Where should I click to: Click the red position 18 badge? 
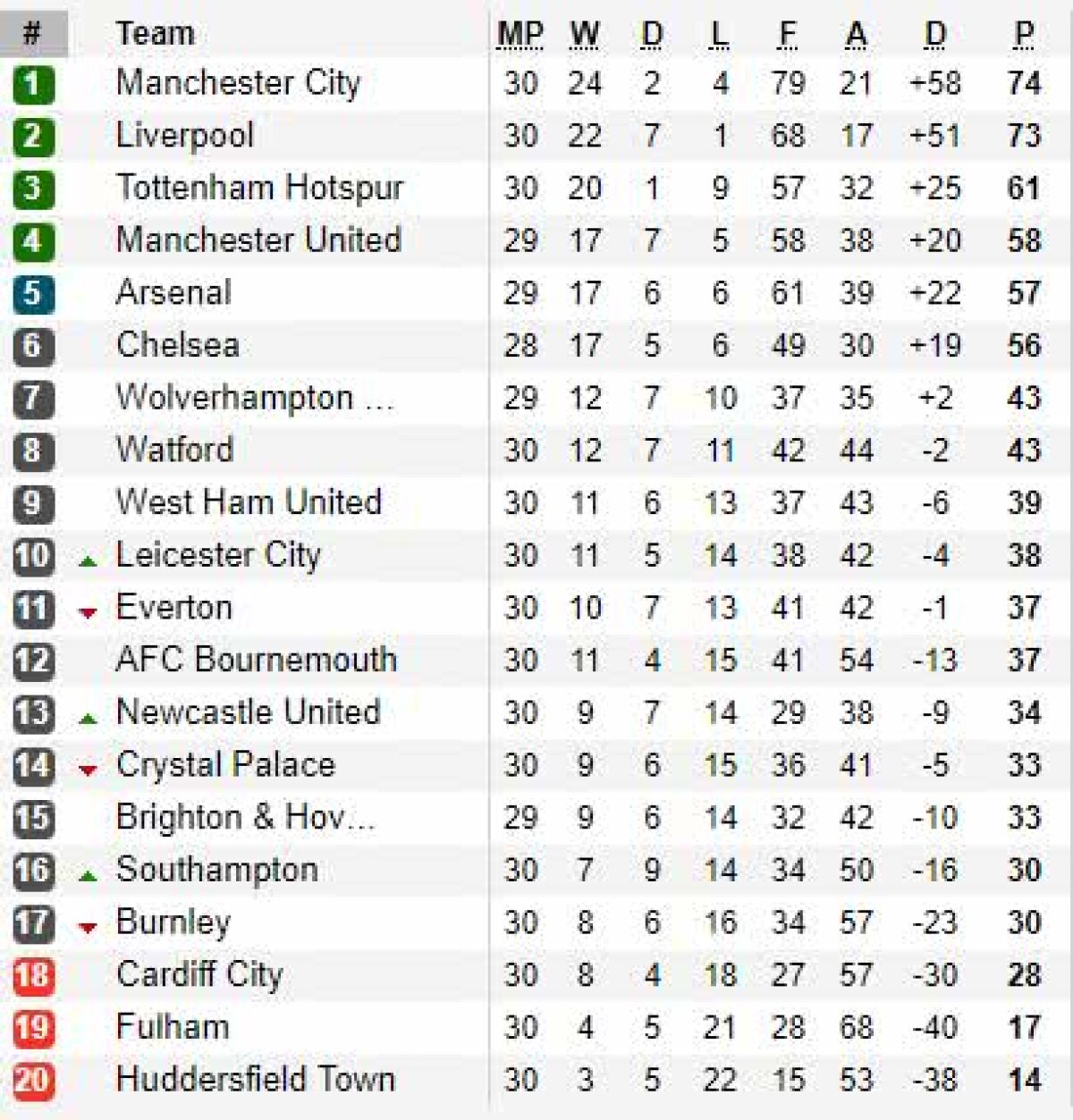(33, 975)
